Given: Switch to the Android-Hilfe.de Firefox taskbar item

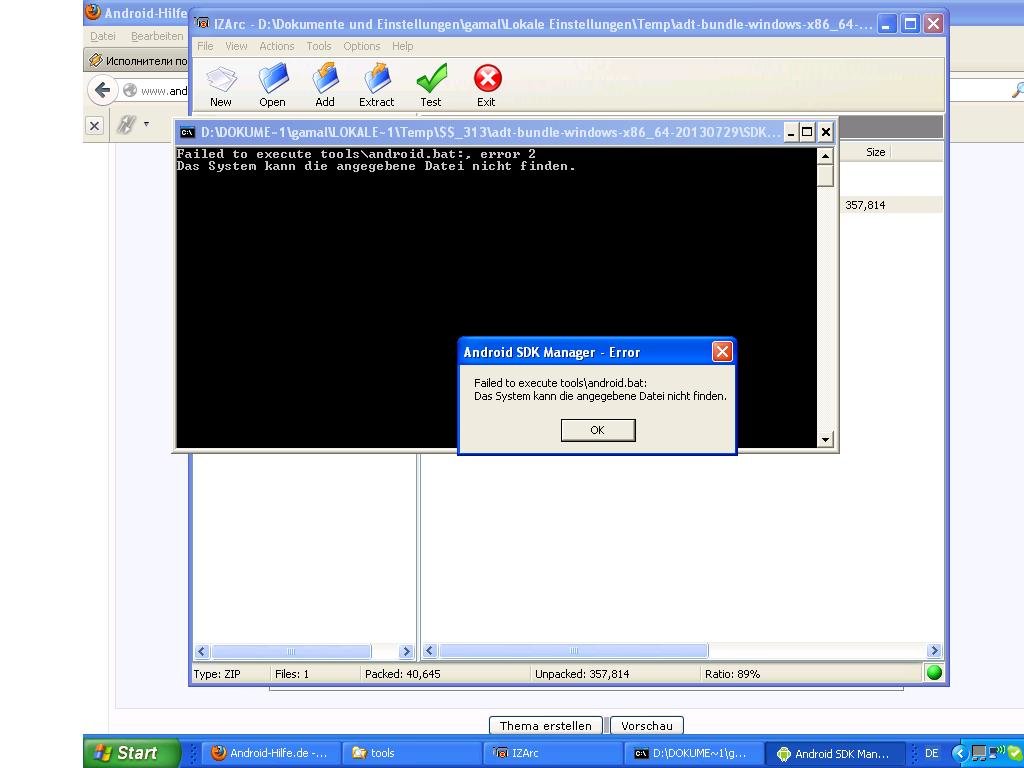Looking at the screenshot, I should 269,753.
